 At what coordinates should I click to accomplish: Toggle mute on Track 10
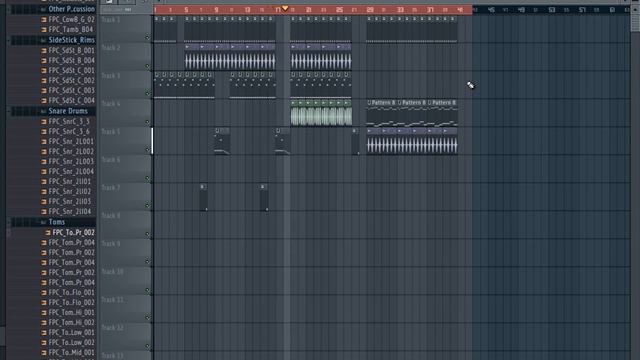click(148, 290)
